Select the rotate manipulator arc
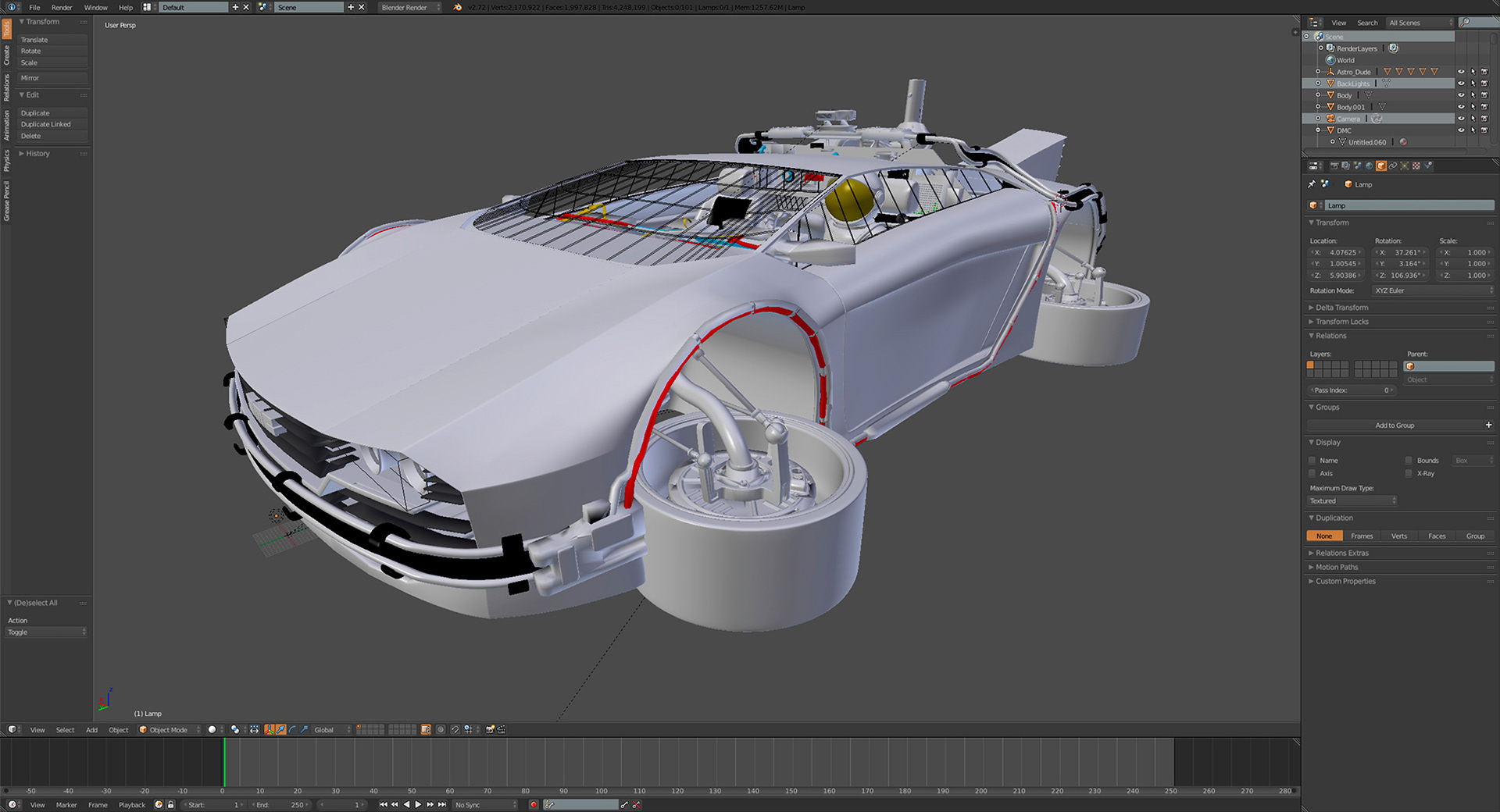The height and width of the screenshot is (812, 1500). point(292,729)
